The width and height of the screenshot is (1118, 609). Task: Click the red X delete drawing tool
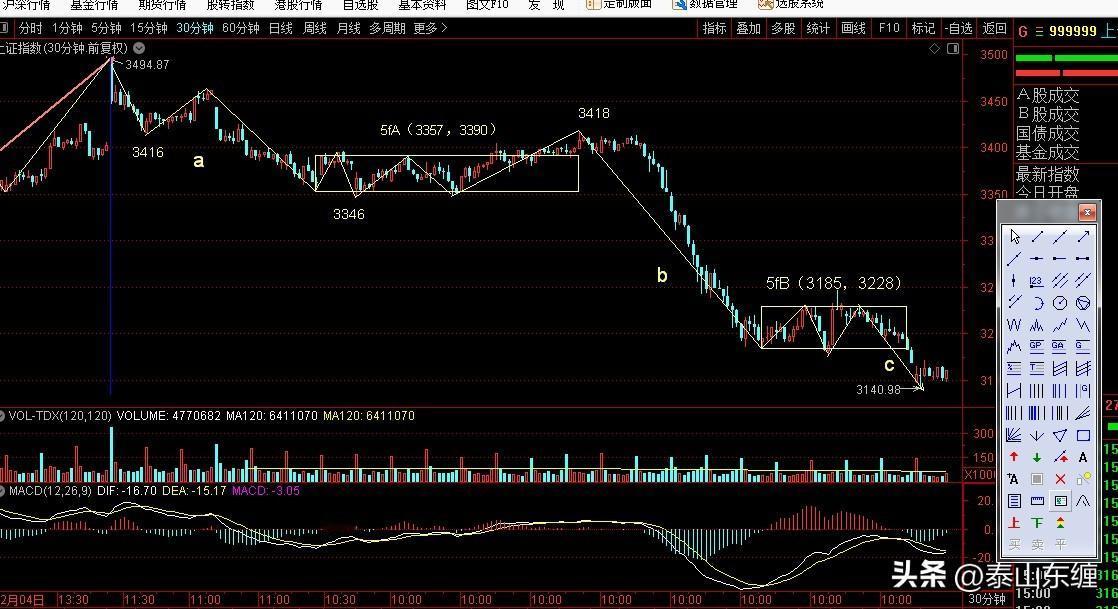click(1060, 478)
